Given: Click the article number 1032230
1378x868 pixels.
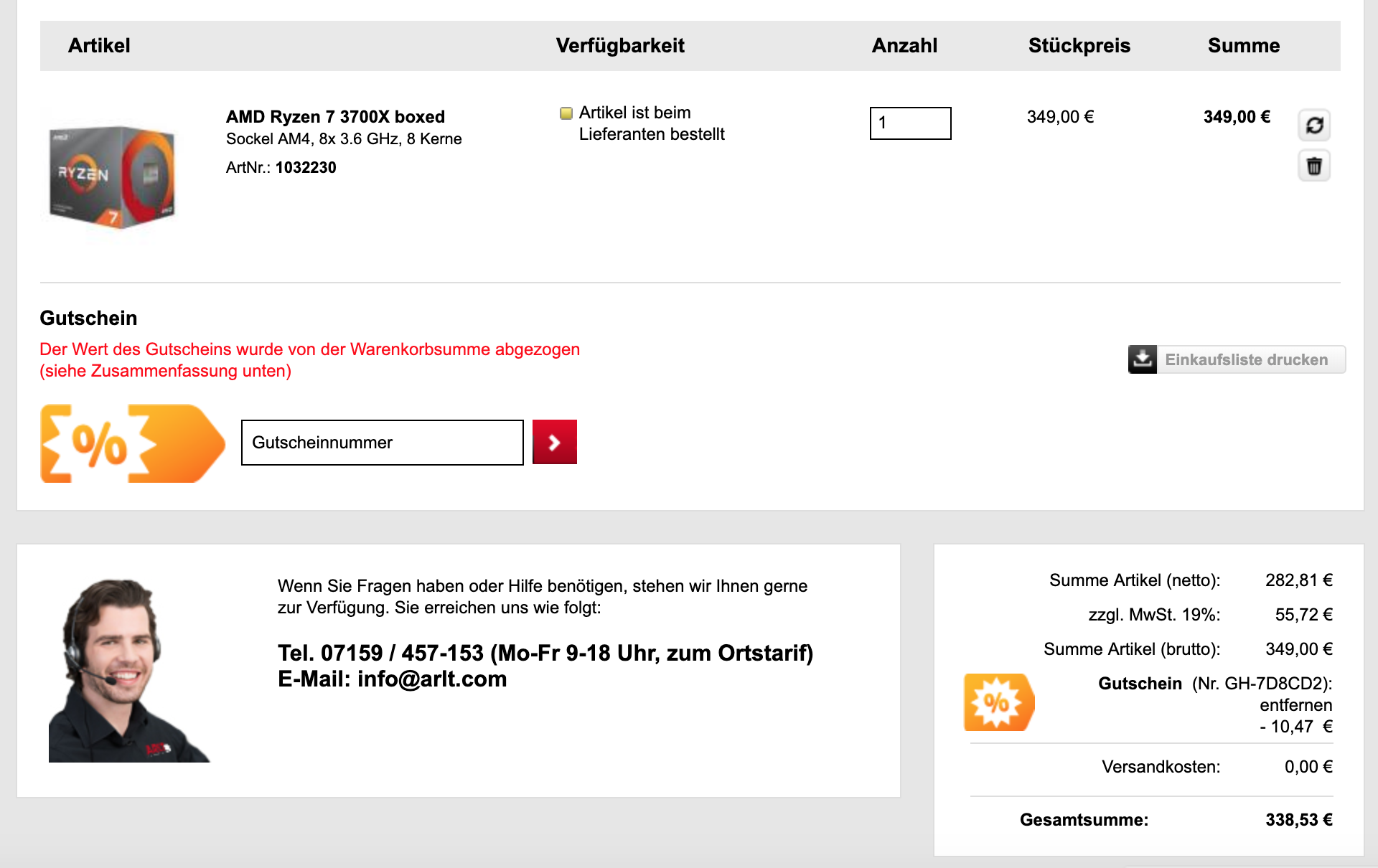Looking at the screenshot, I should click(306, 168).
